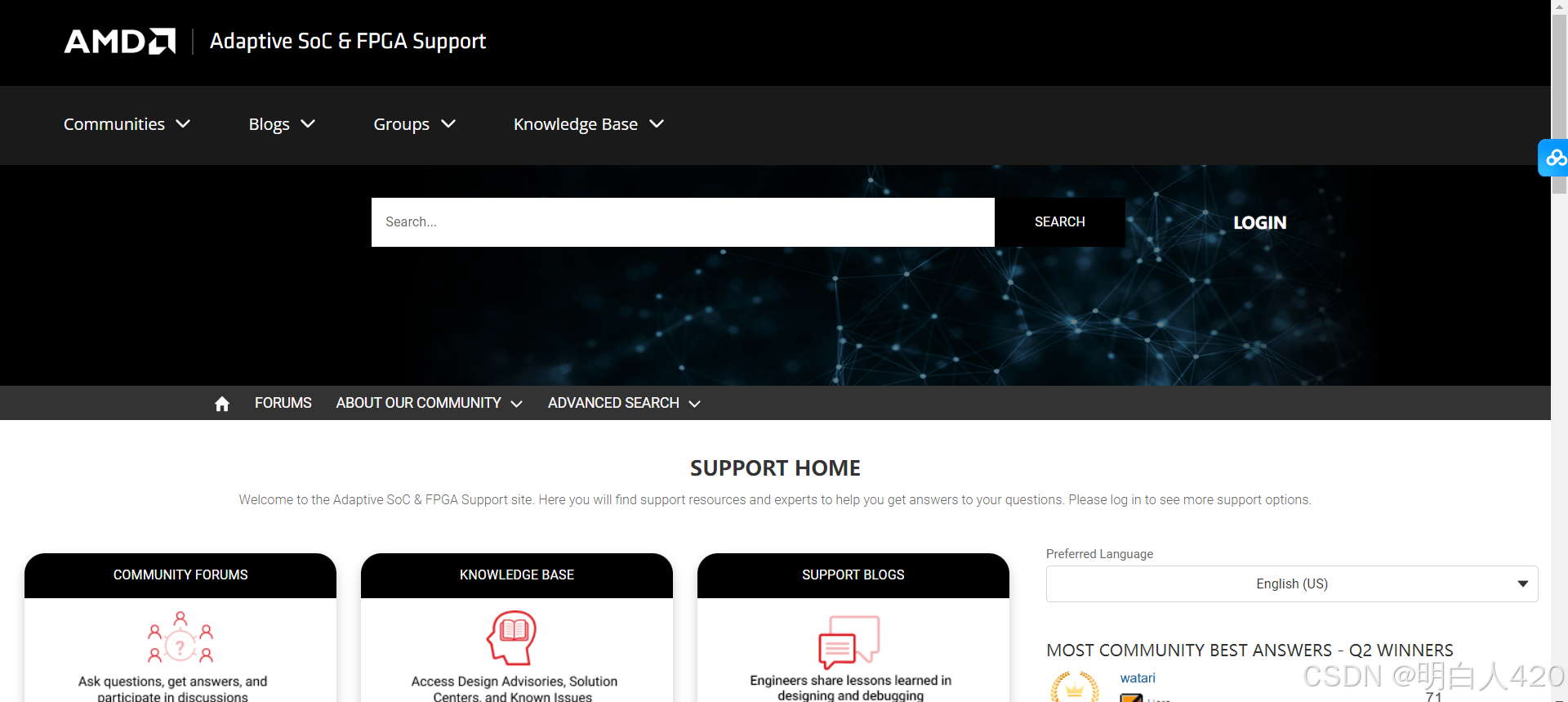Click the gold crown winner badge
1568x702 pixels.
click(x=1075, y=686)
